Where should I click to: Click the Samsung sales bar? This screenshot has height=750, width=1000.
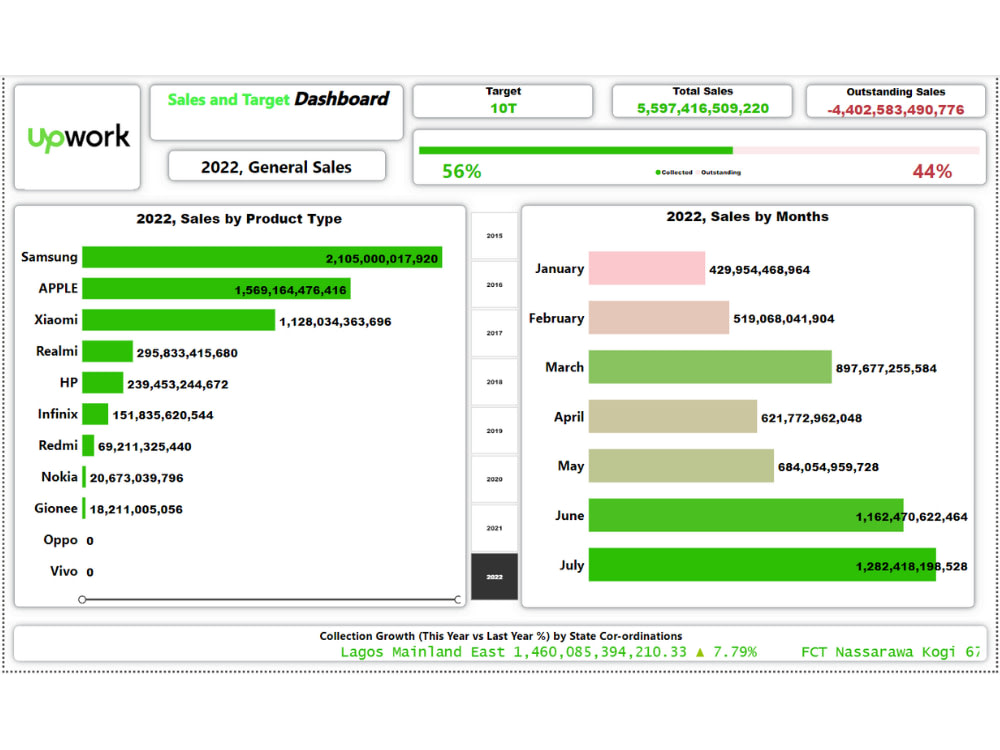pyautogui.click(x=260, y=257)
